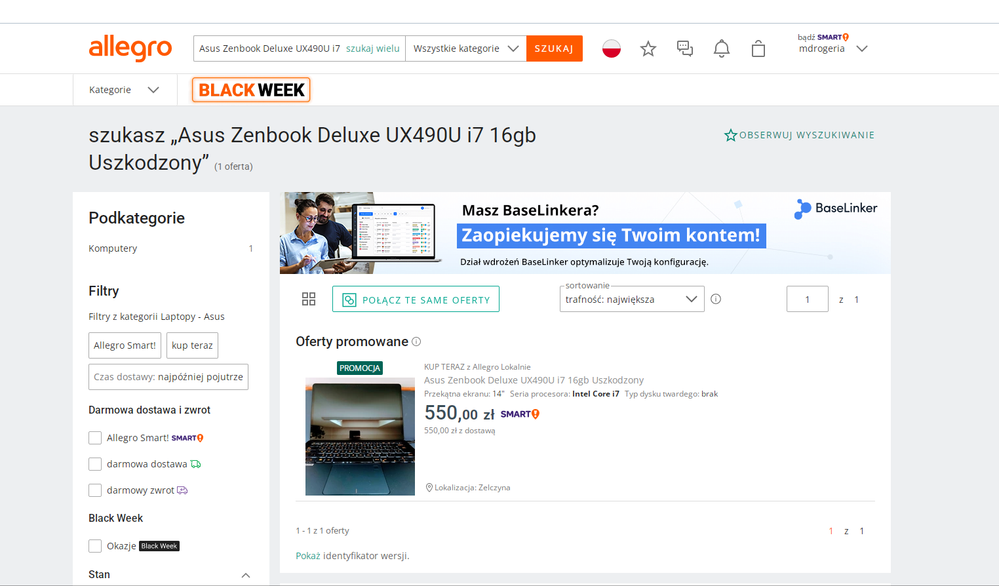Open notifications bell icon
This screenshot has width=999, height=586.
[721, 48]
